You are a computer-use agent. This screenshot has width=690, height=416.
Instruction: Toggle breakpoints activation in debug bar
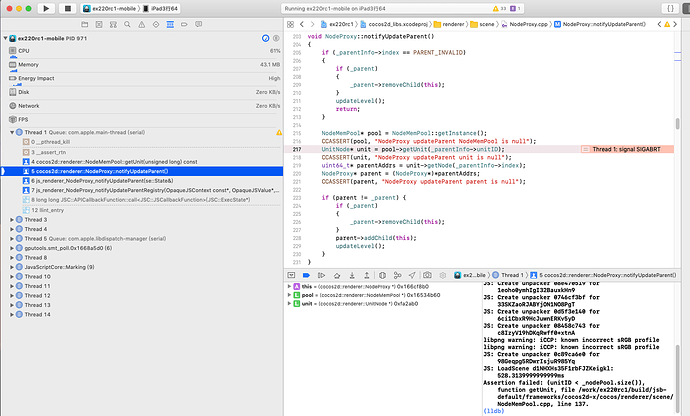tap(307, 275)
